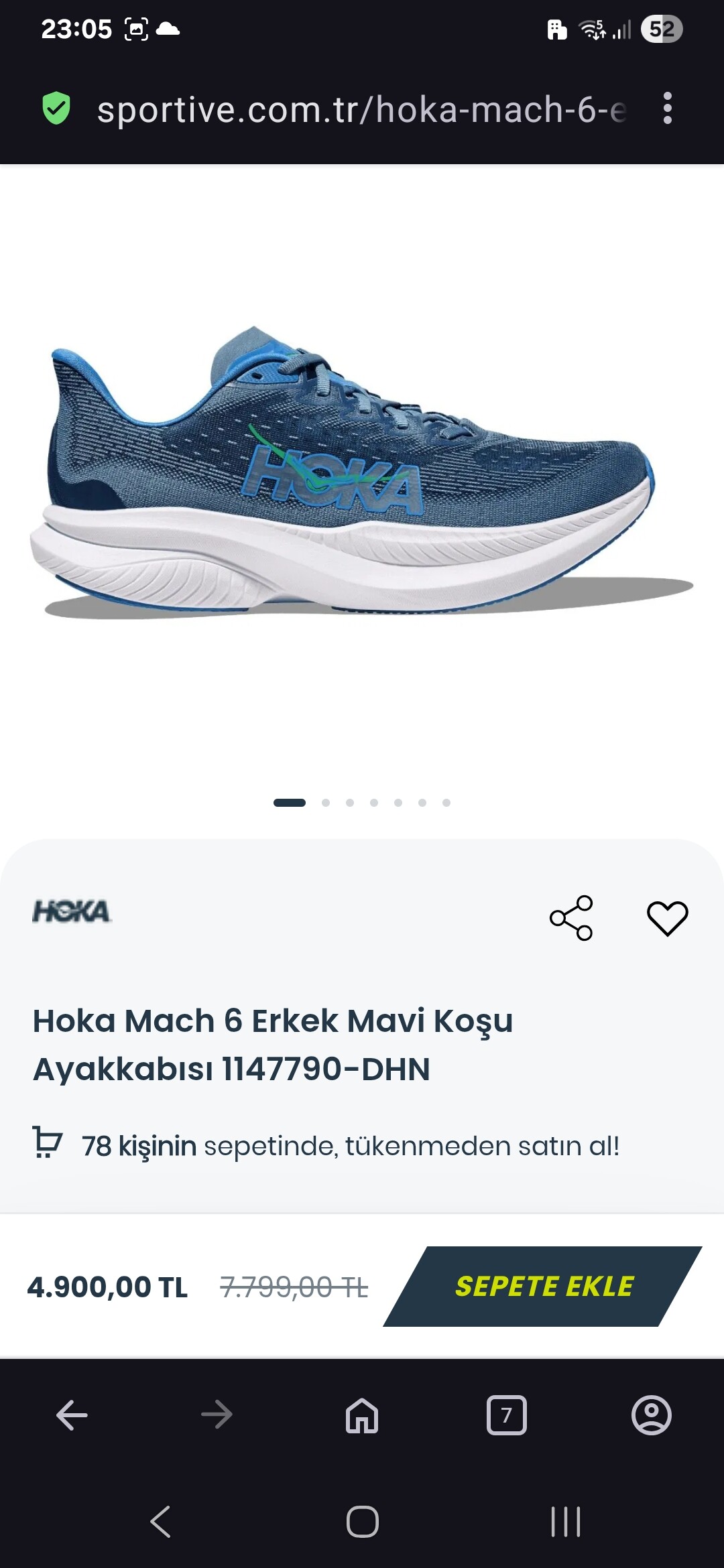The image size is (724, 1568).
Task: Tap the Hoka shoe product image
Action: click(x=362, y=472)
